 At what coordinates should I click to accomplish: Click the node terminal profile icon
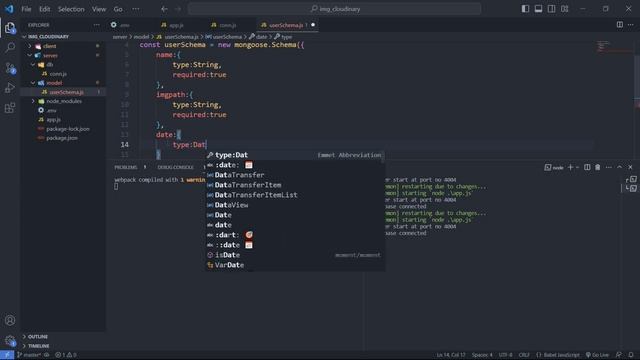point(554,167)
